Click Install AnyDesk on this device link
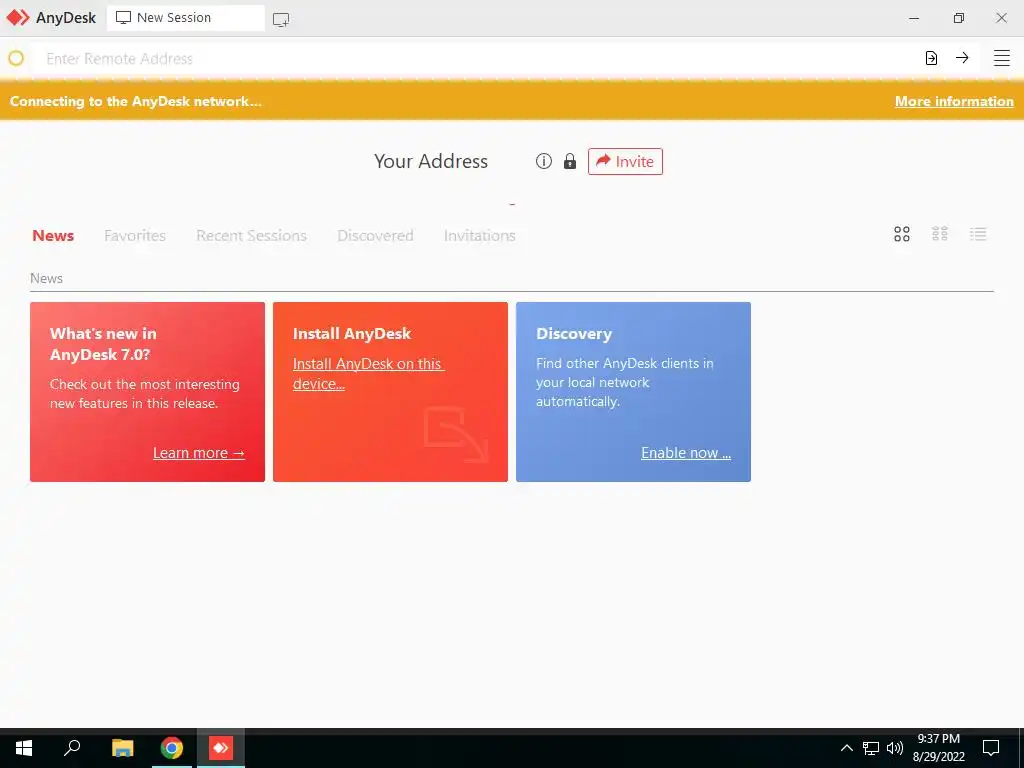Image resolution: width=1024 pixels, height=768 pixels. [368, 374]
